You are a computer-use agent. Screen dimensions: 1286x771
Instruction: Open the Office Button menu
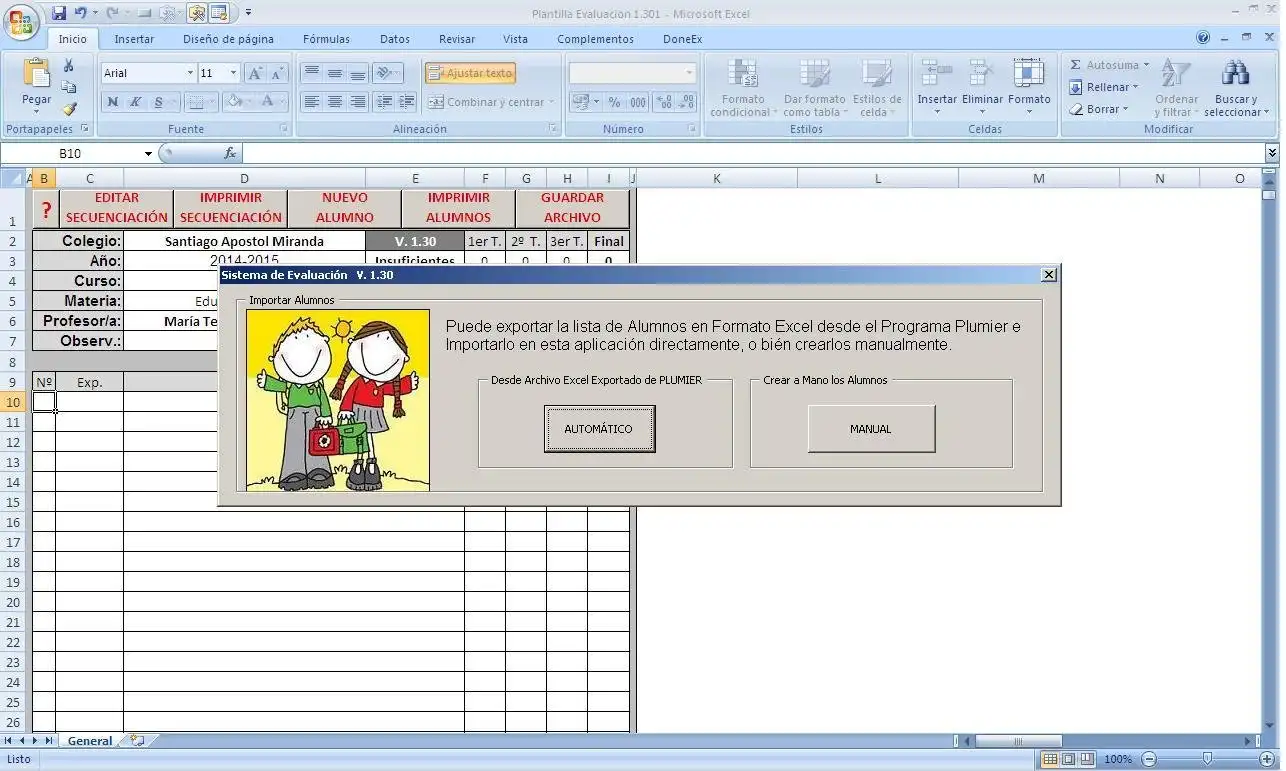[21, 21]
